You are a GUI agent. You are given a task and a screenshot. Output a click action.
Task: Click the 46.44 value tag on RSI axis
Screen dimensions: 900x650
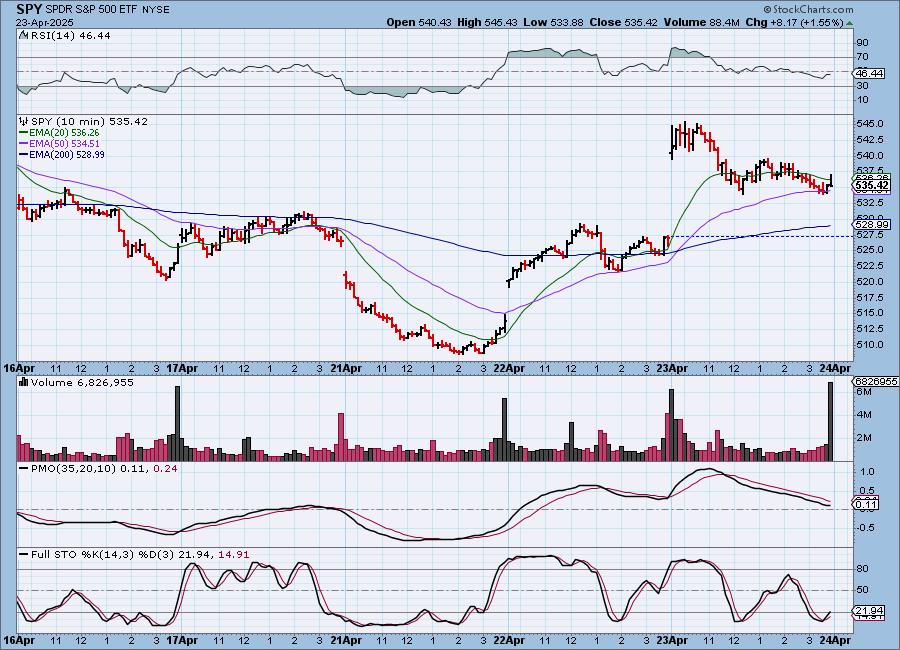click(869, 73)
